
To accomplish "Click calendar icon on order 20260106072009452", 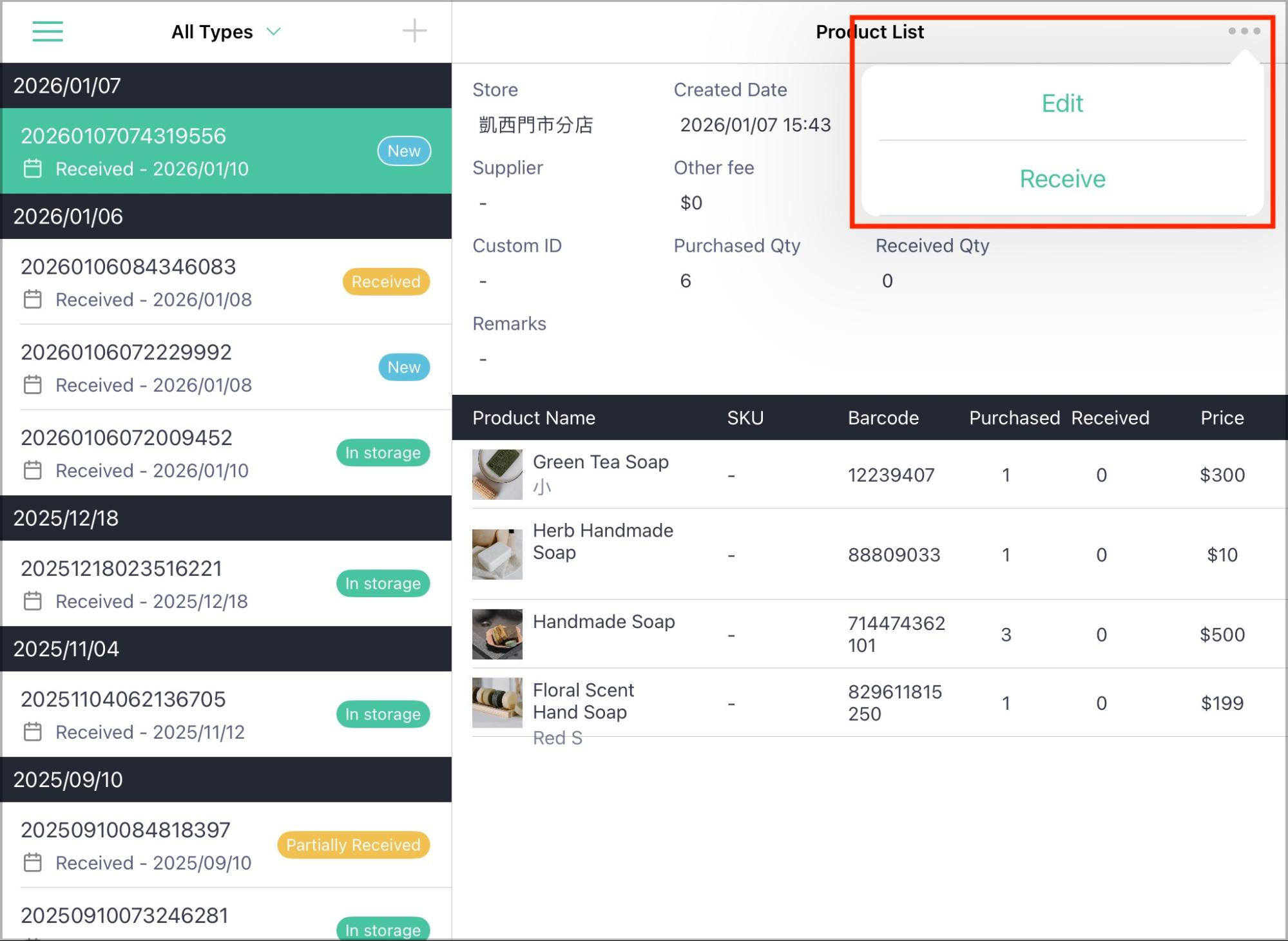I will pos(33,471).
